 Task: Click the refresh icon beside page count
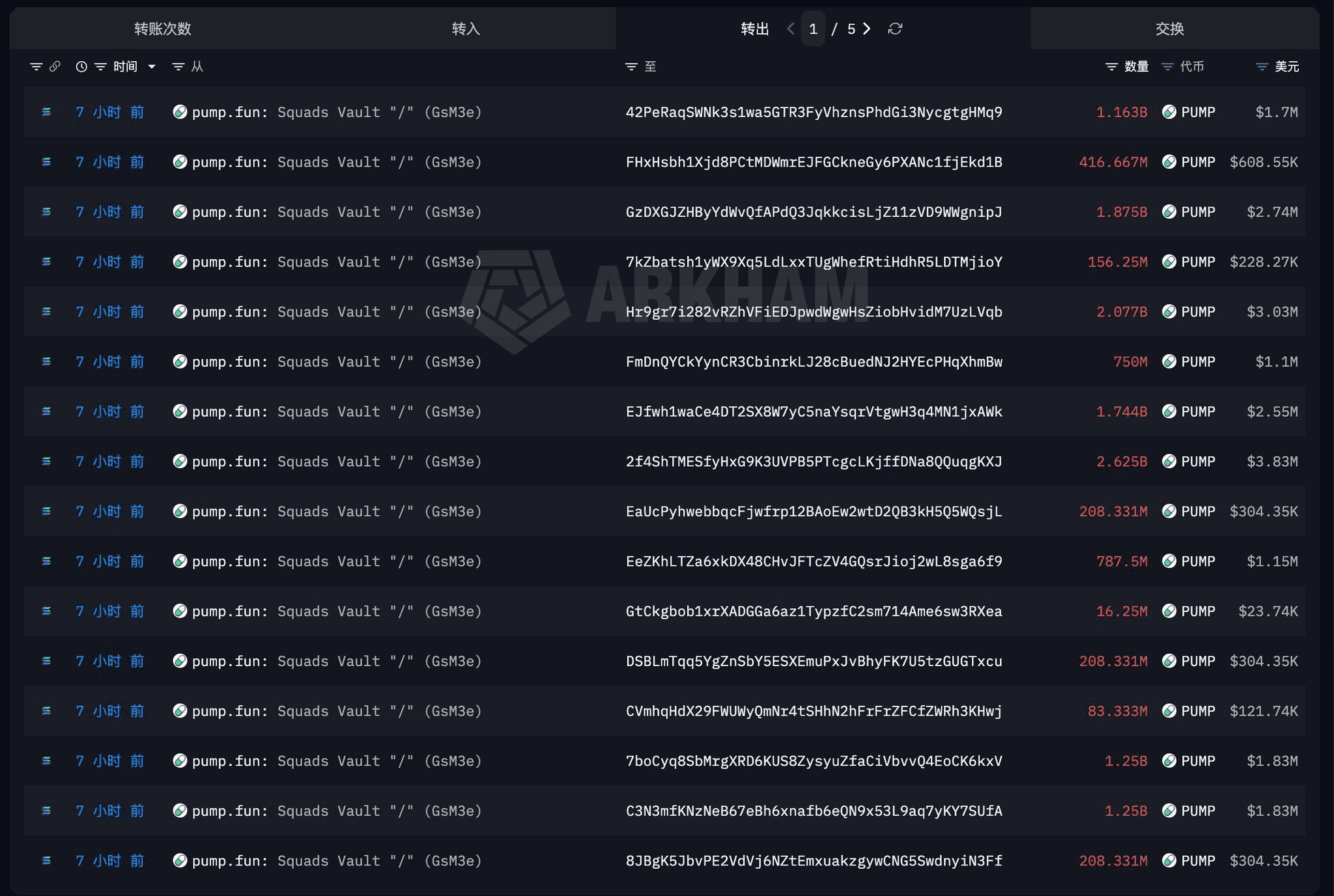point(895,29)
